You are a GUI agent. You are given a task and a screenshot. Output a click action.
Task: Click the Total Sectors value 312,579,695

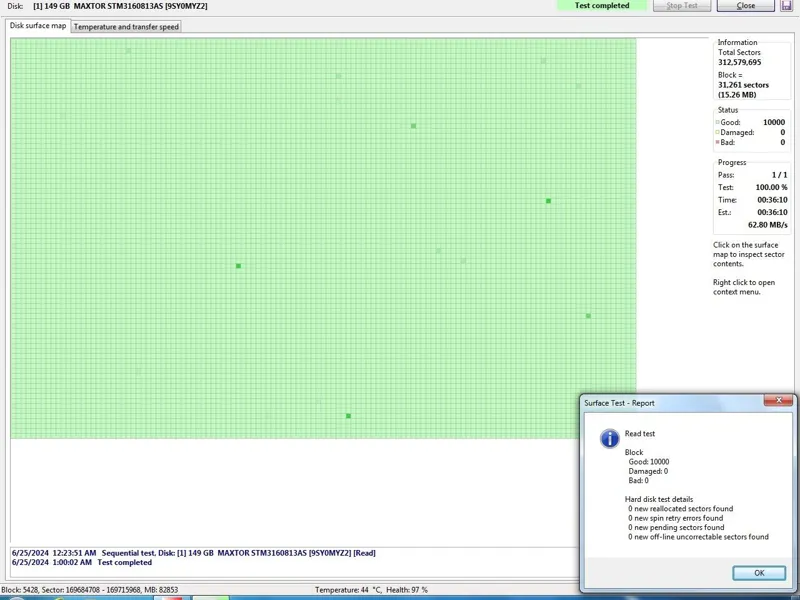(x=739, y=63)
